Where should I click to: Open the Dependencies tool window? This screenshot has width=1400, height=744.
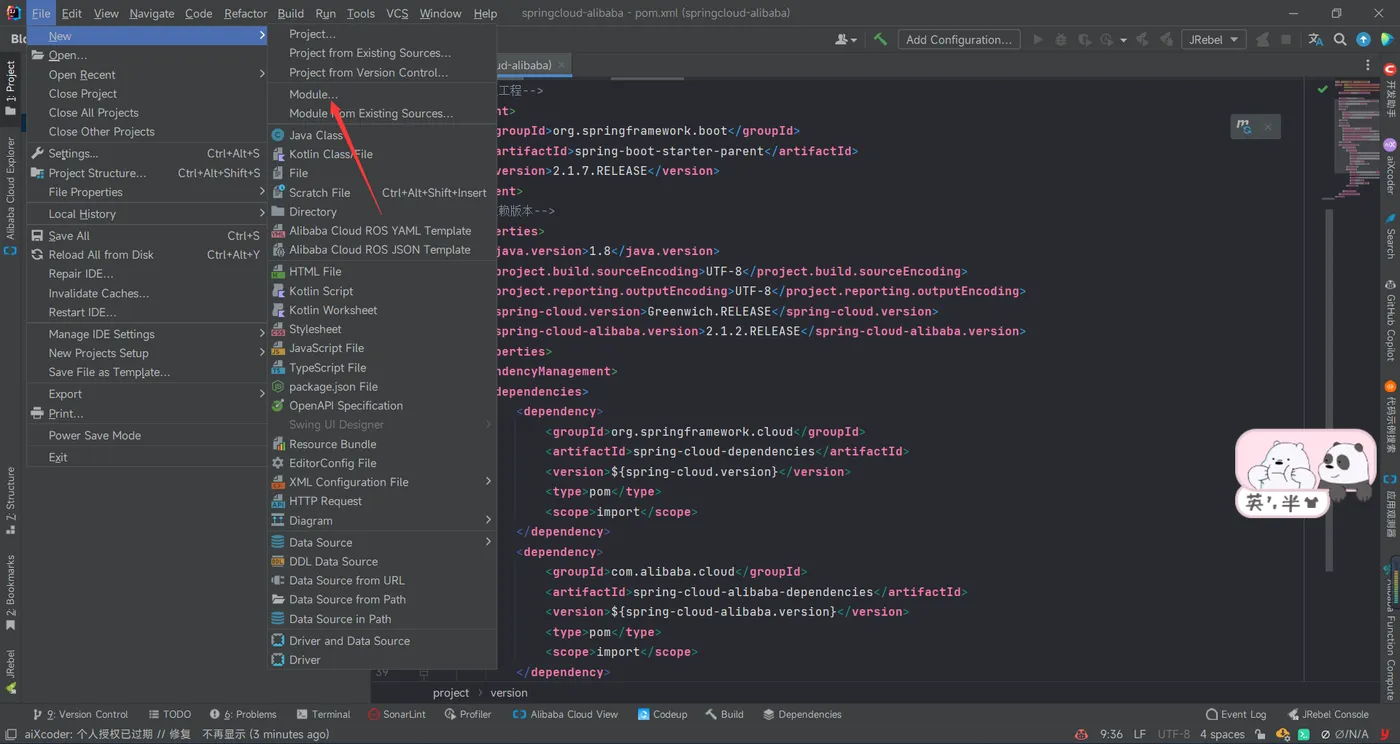[802, 714]
